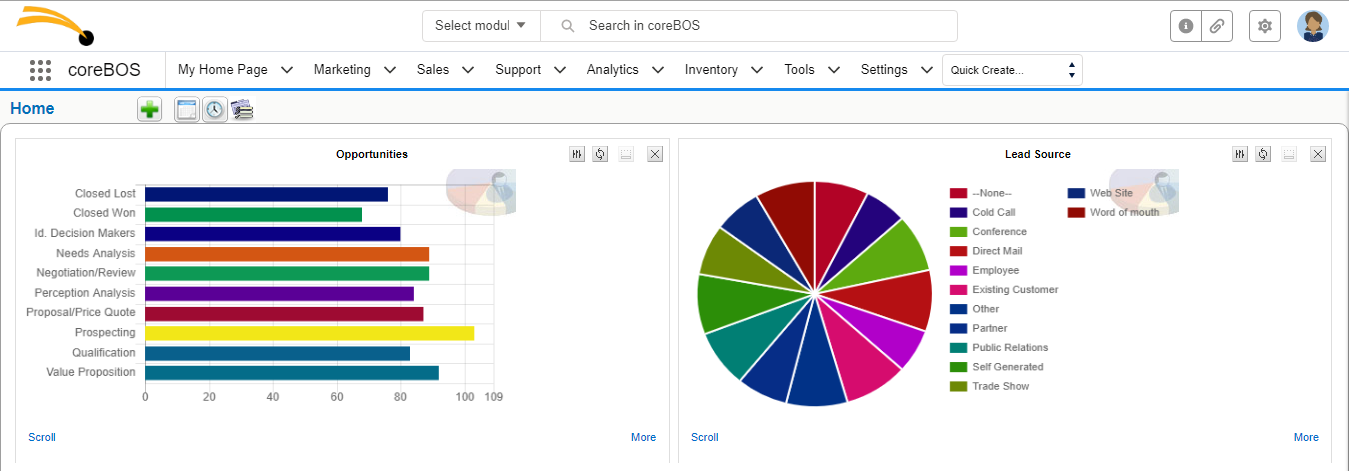The width and height of the screenshot is (1349, 471).
Task: Close the Opportunities widget
Action: click(655, 154)
